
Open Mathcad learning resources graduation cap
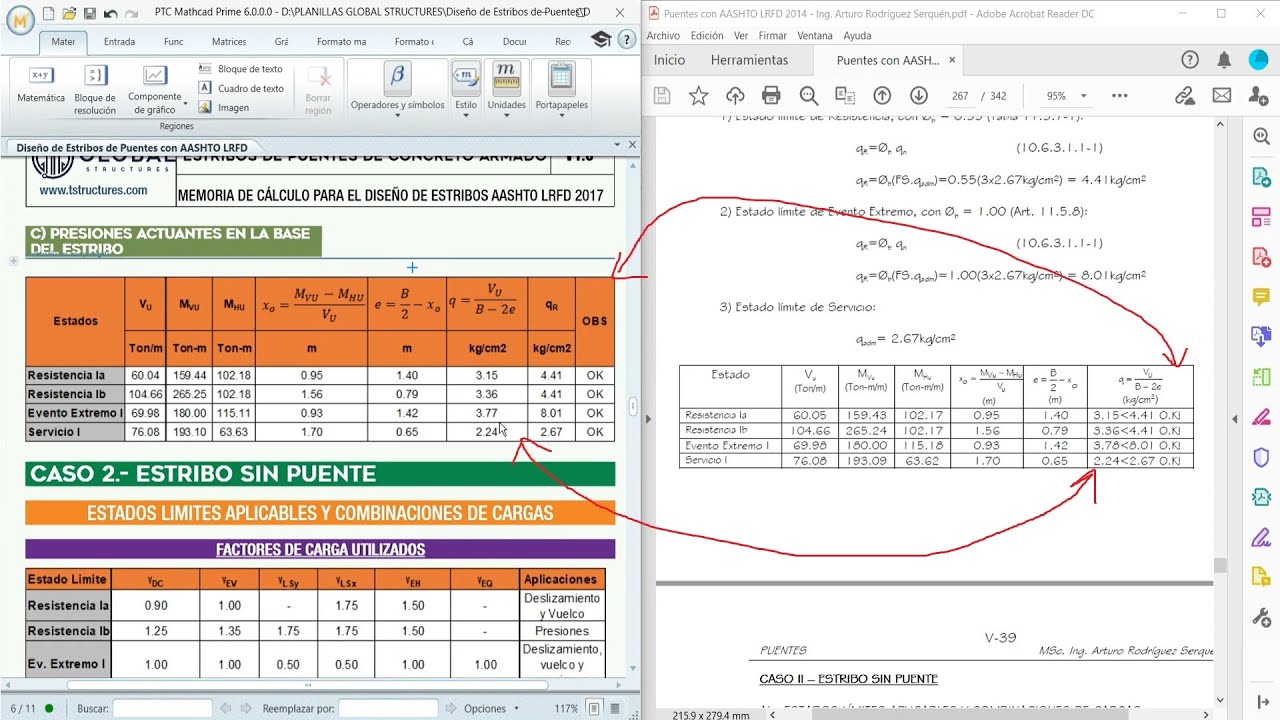(x=600, y=40)
